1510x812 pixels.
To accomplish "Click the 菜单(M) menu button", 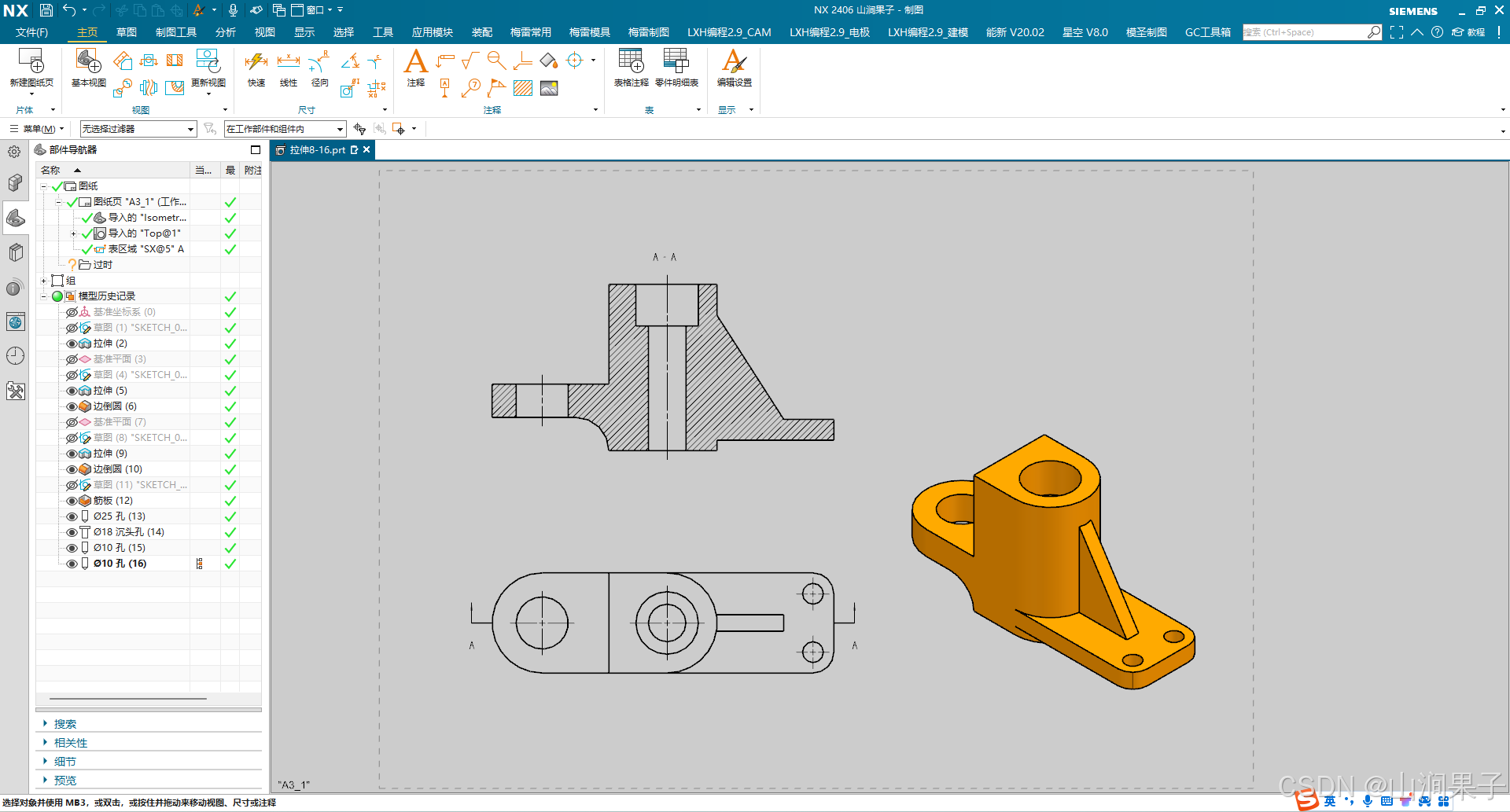I will coord(37,129).
